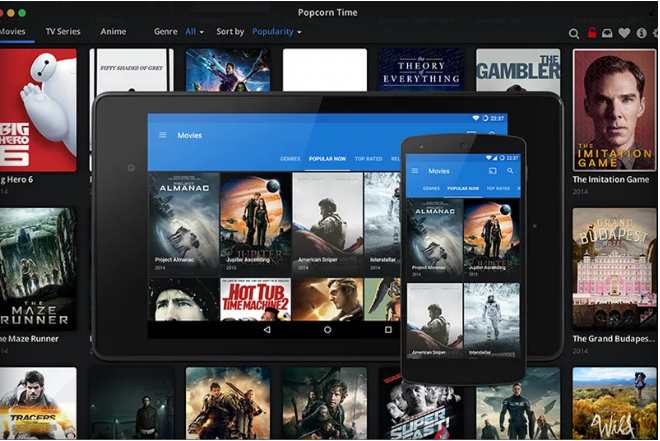Tap Jupiter Ascending on the tablet
The height and width of the screenshot is (441, 660).
[255, 224]
